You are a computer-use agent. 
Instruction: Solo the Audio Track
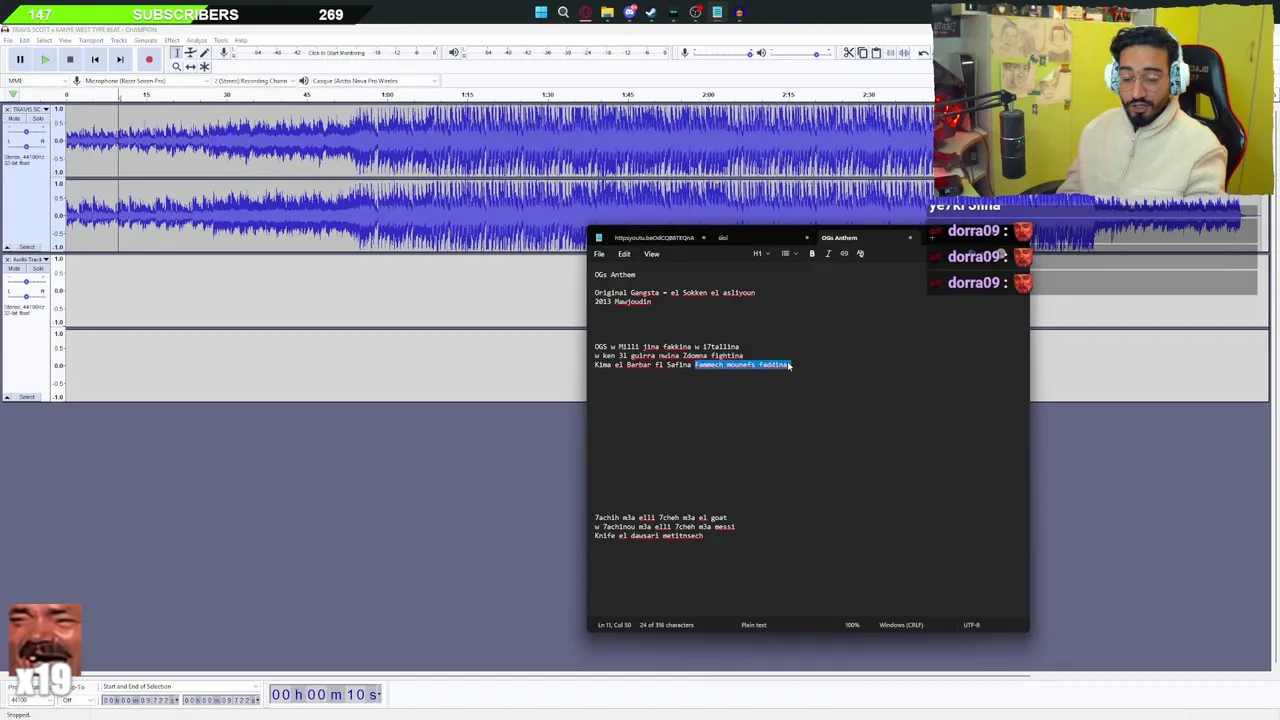pos(37,269)
